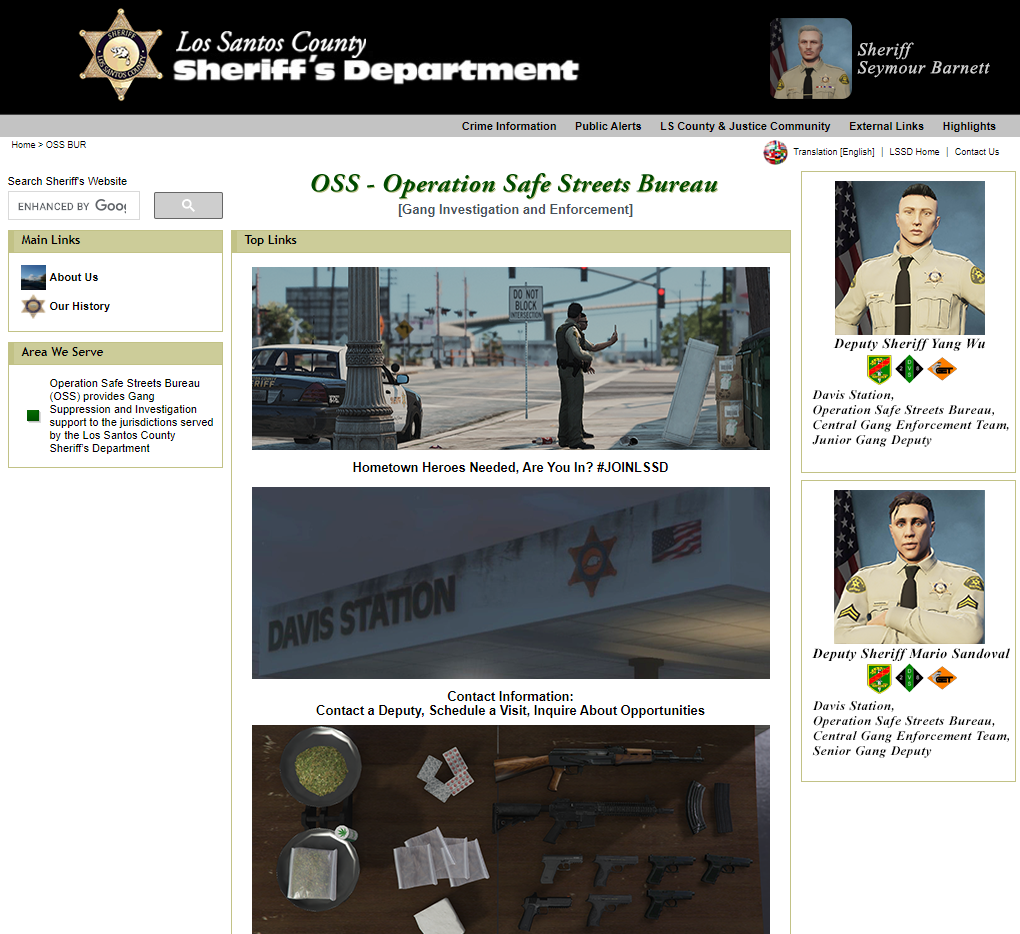Image resolution: width=1020 pixels, height=934 pixels.
Task: Click the Junior Gang Deputy text
Action: click(872, 440)
